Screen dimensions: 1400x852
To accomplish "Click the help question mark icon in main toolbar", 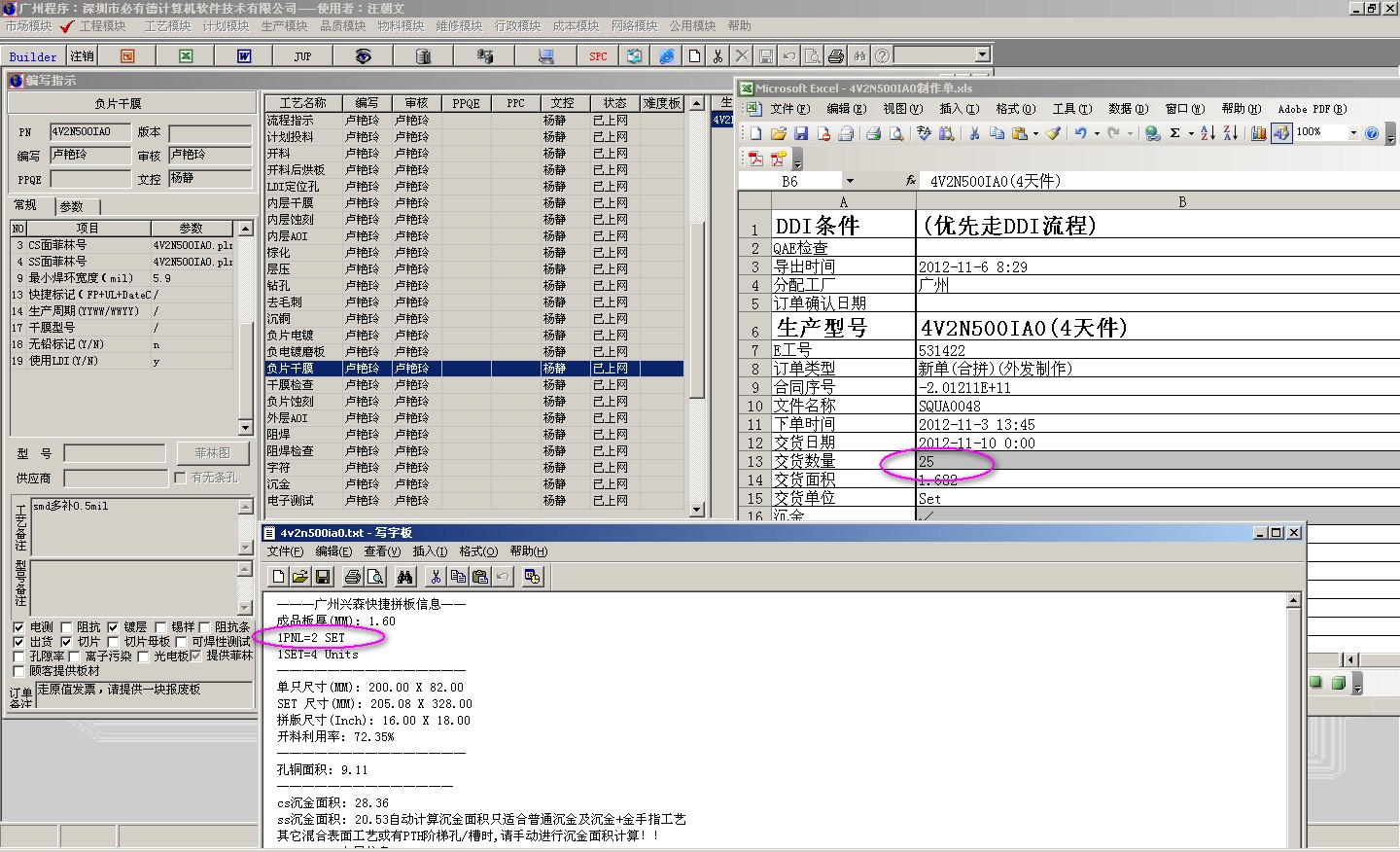I will point(882,56).
